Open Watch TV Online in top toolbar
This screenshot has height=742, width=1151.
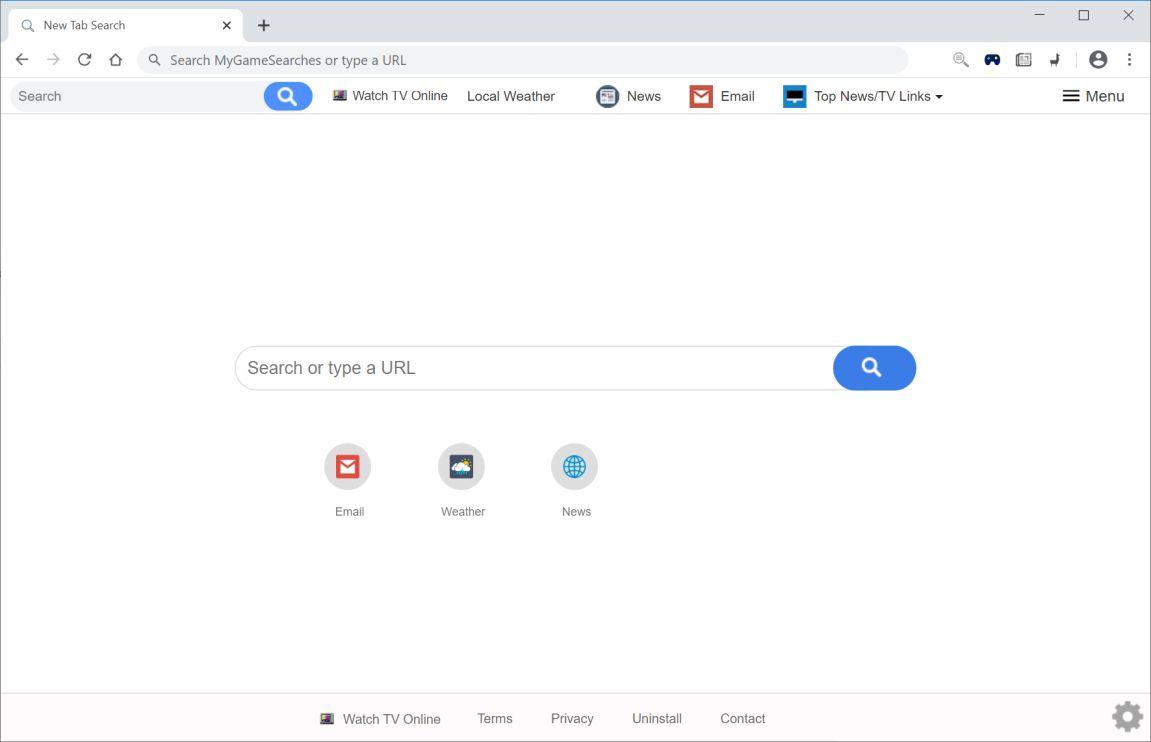(390, 95)
